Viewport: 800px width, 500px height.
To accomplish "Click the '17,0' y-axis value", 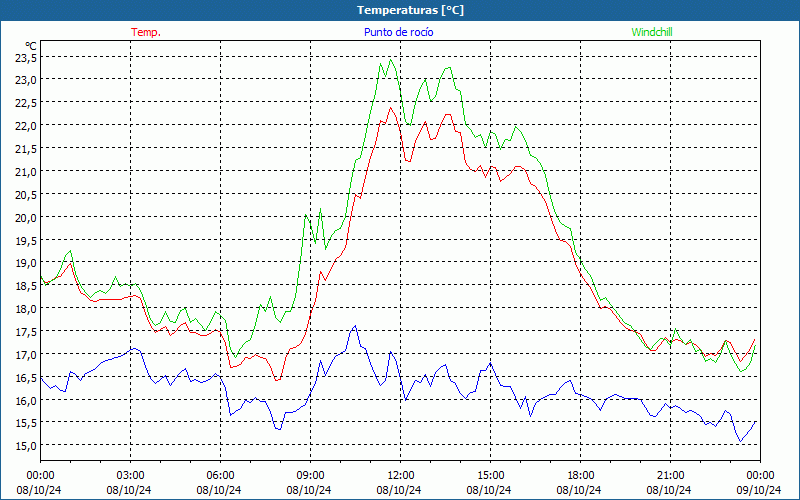I will [x=26, y=355].
